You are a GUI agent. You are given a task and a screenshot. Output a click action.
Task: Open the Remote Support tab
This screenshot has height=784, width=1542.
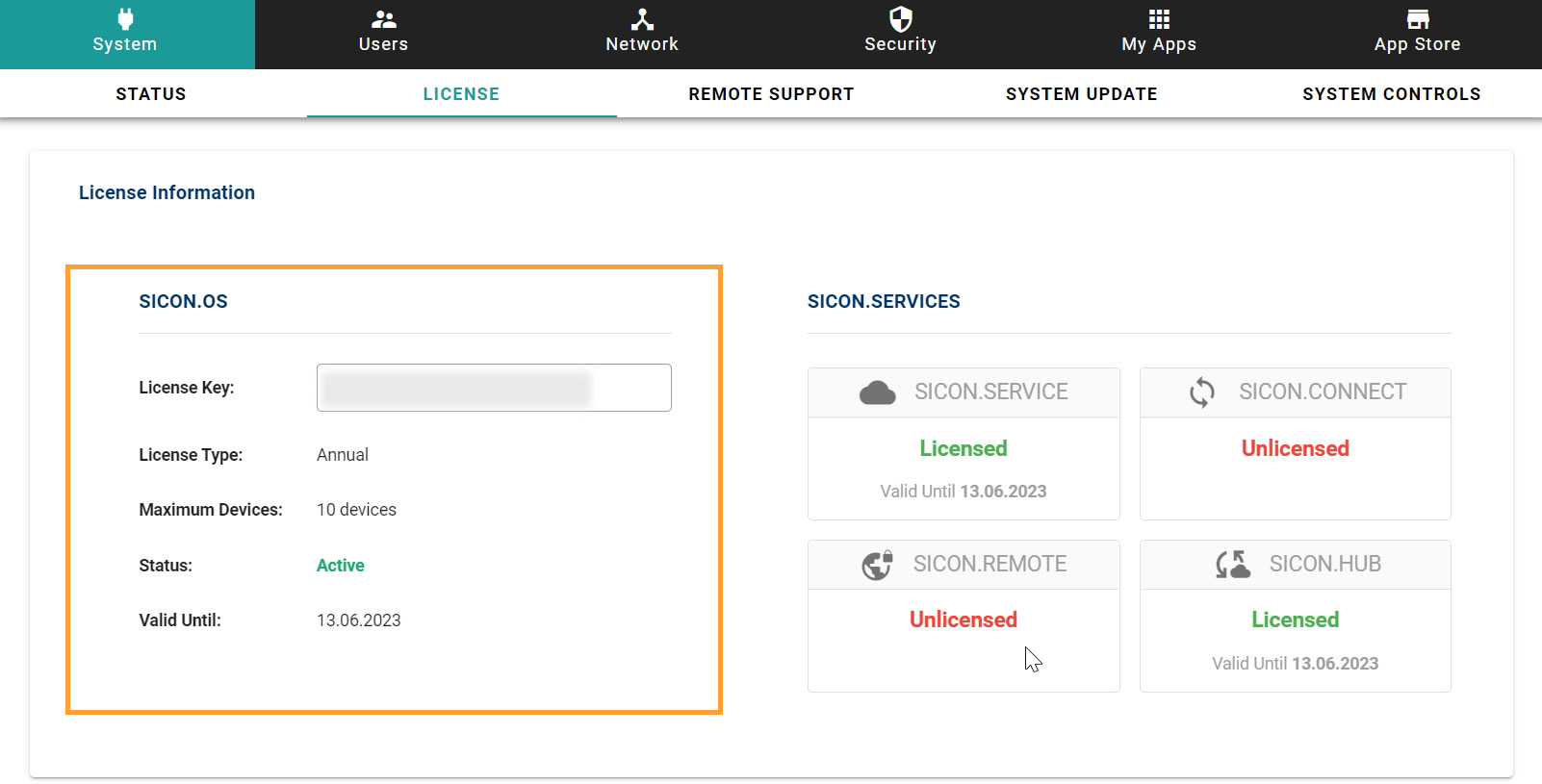tap(771, 94)
